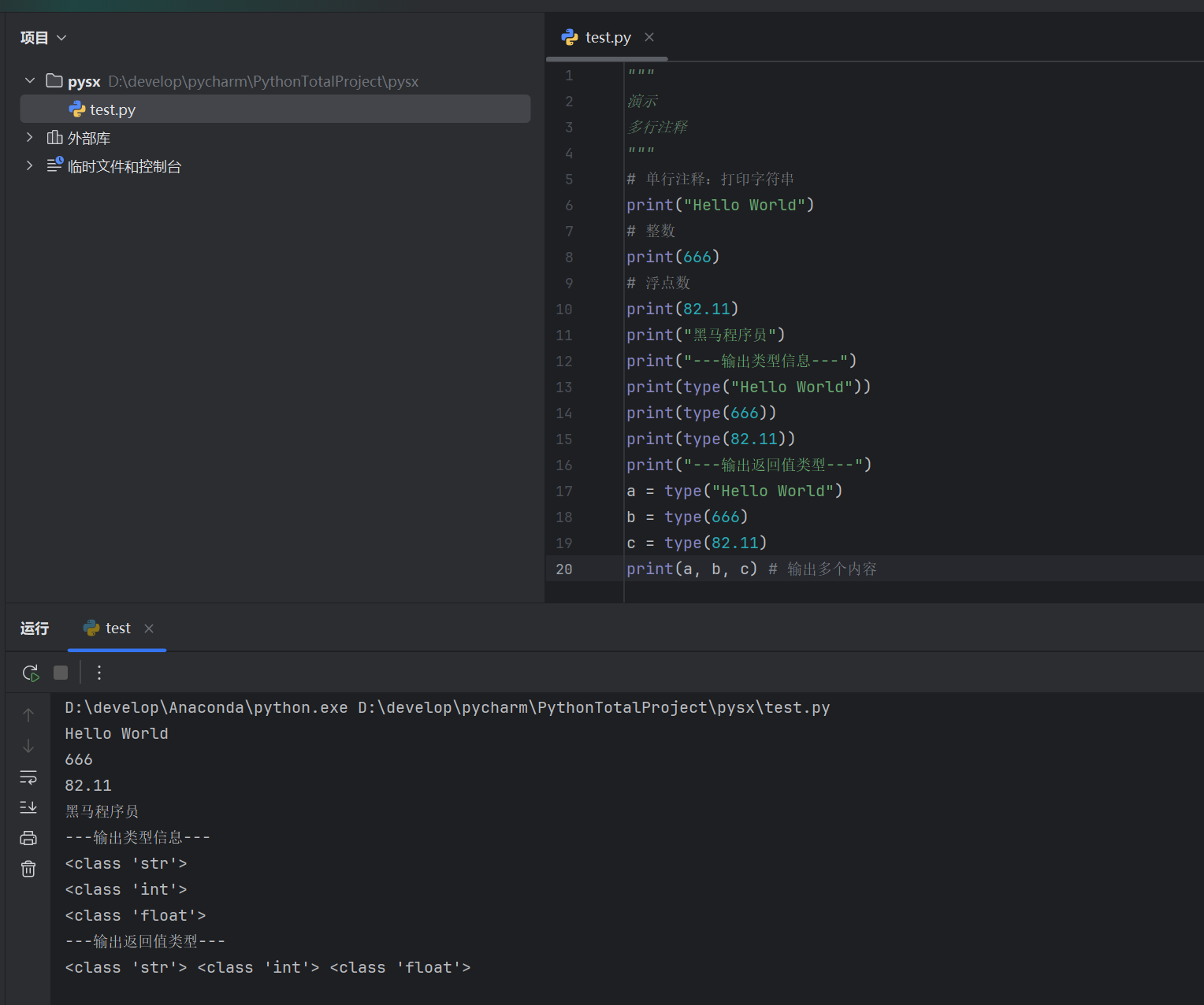
Task: Click the external libraries icon beside 外部库
Action: 54,137
